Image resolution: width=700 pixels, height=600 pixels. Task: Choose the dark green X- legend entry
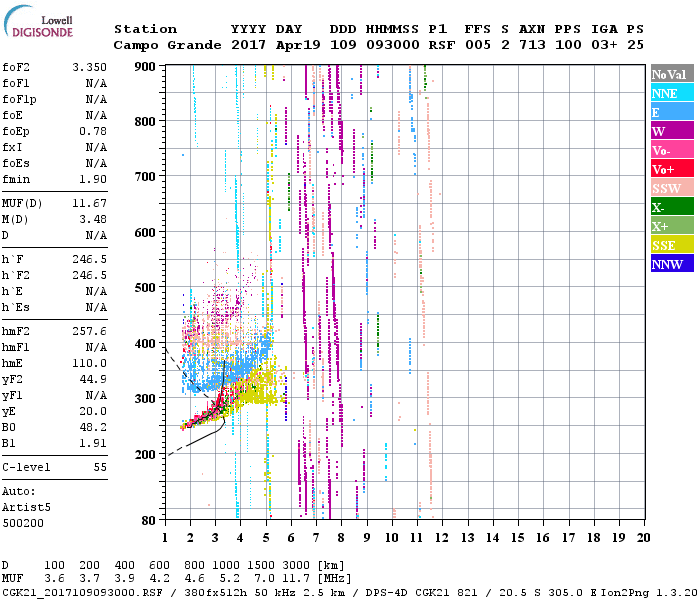point(670,207)
